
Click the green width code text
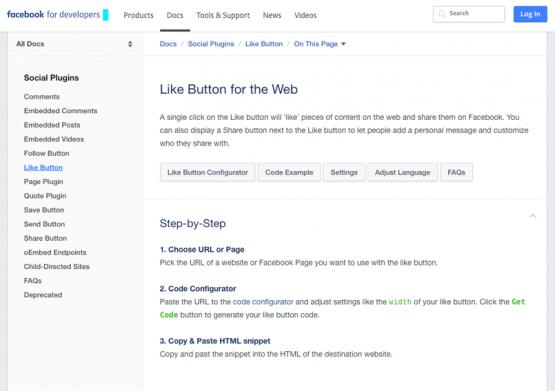pyautogui.click(x=400, y=302)
